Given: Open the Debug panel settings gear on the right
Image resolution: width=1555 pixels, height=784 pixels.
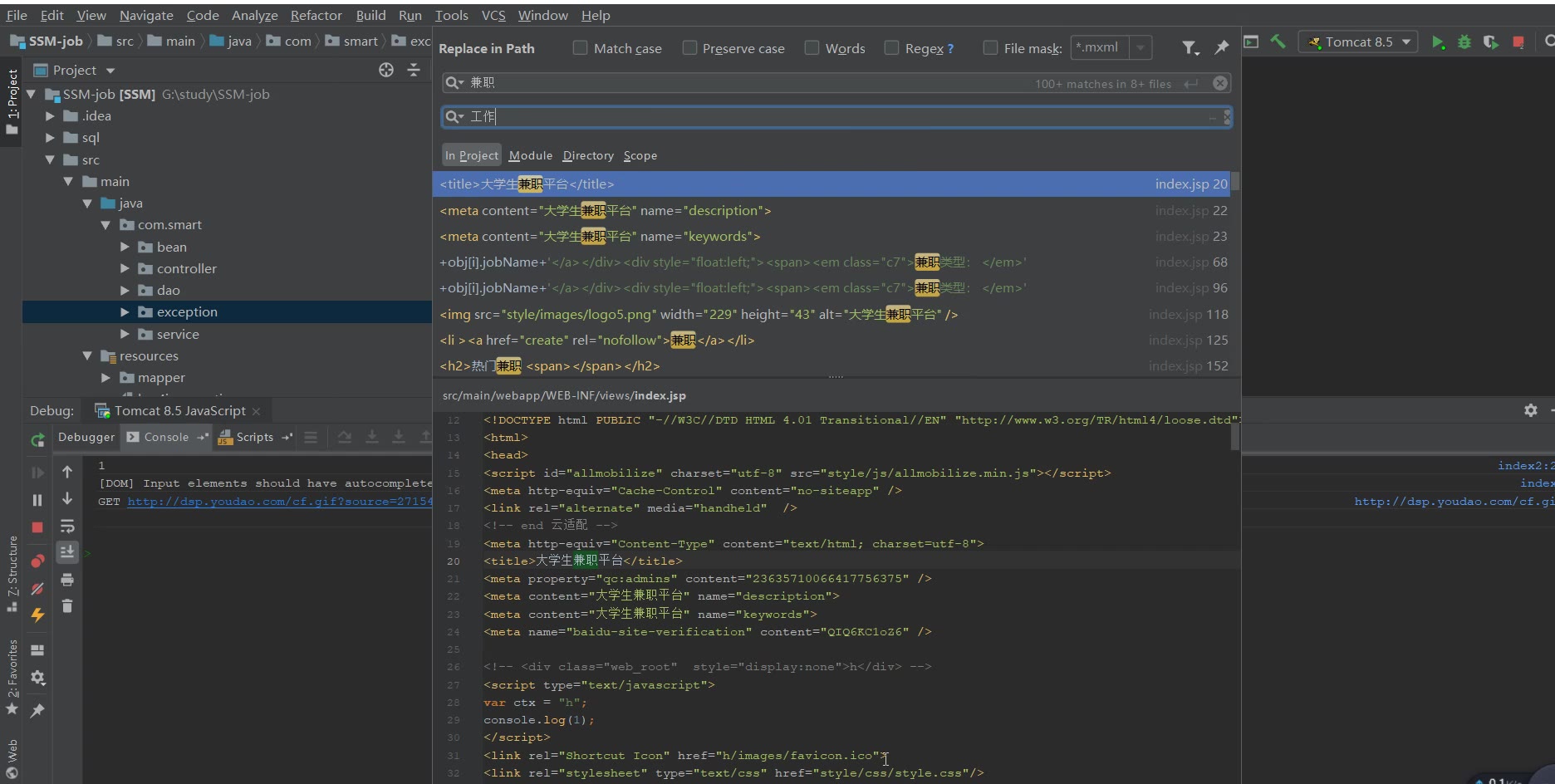Looking at the screenshot, I should tap(1531, 410).
